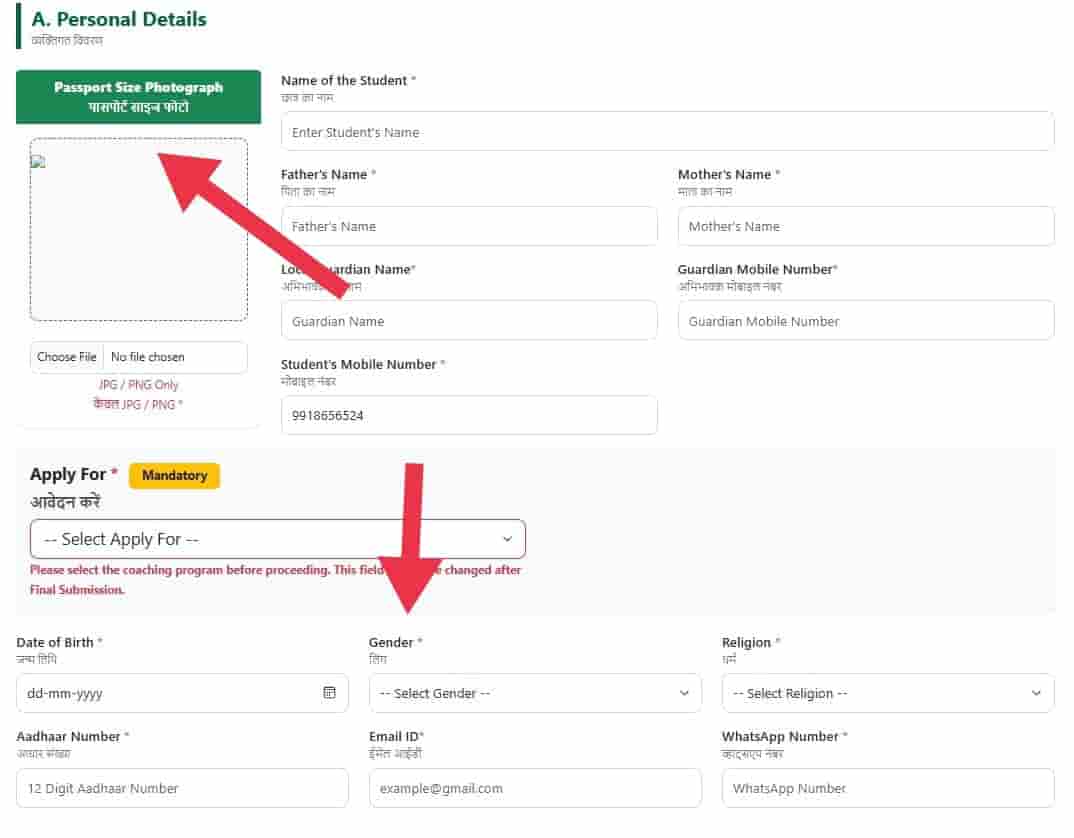
Task: Click the Enter Student's Name field
Action: 667,132
